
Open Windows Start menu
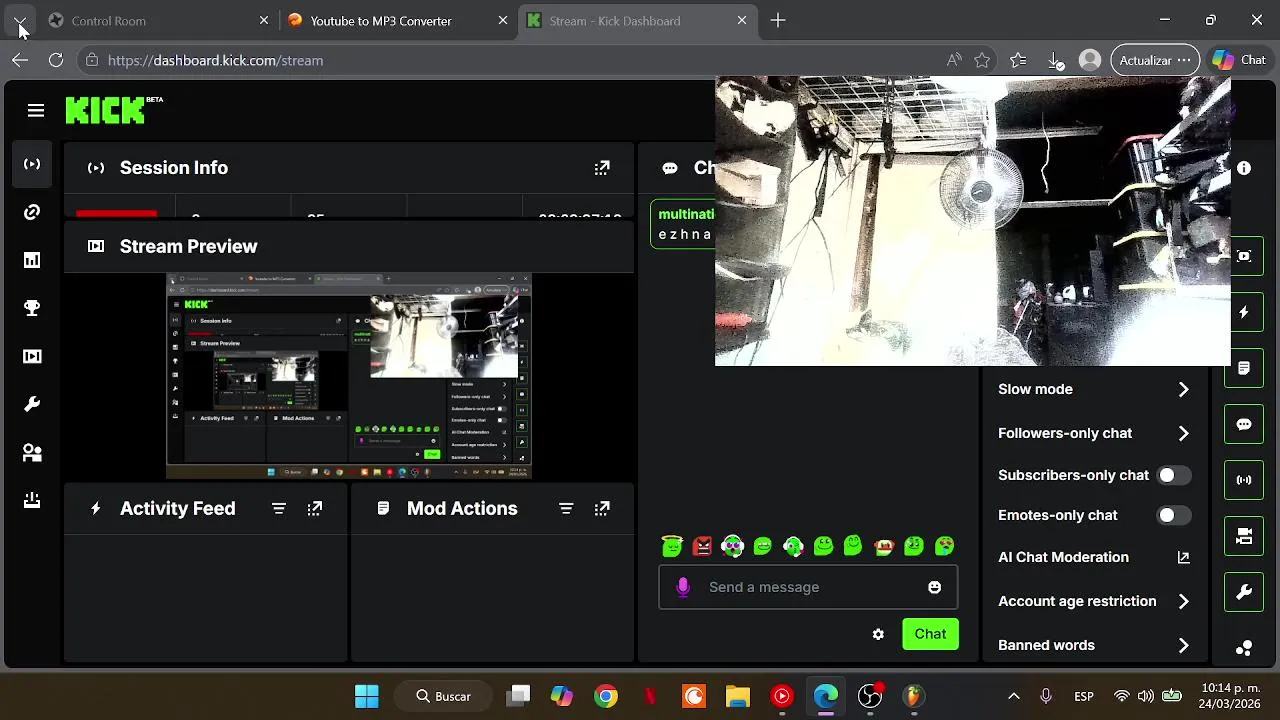point(367,696)
